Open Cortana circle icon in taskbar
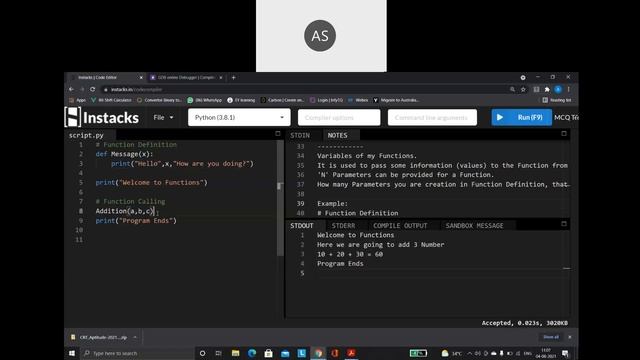 tap(202, 353)
